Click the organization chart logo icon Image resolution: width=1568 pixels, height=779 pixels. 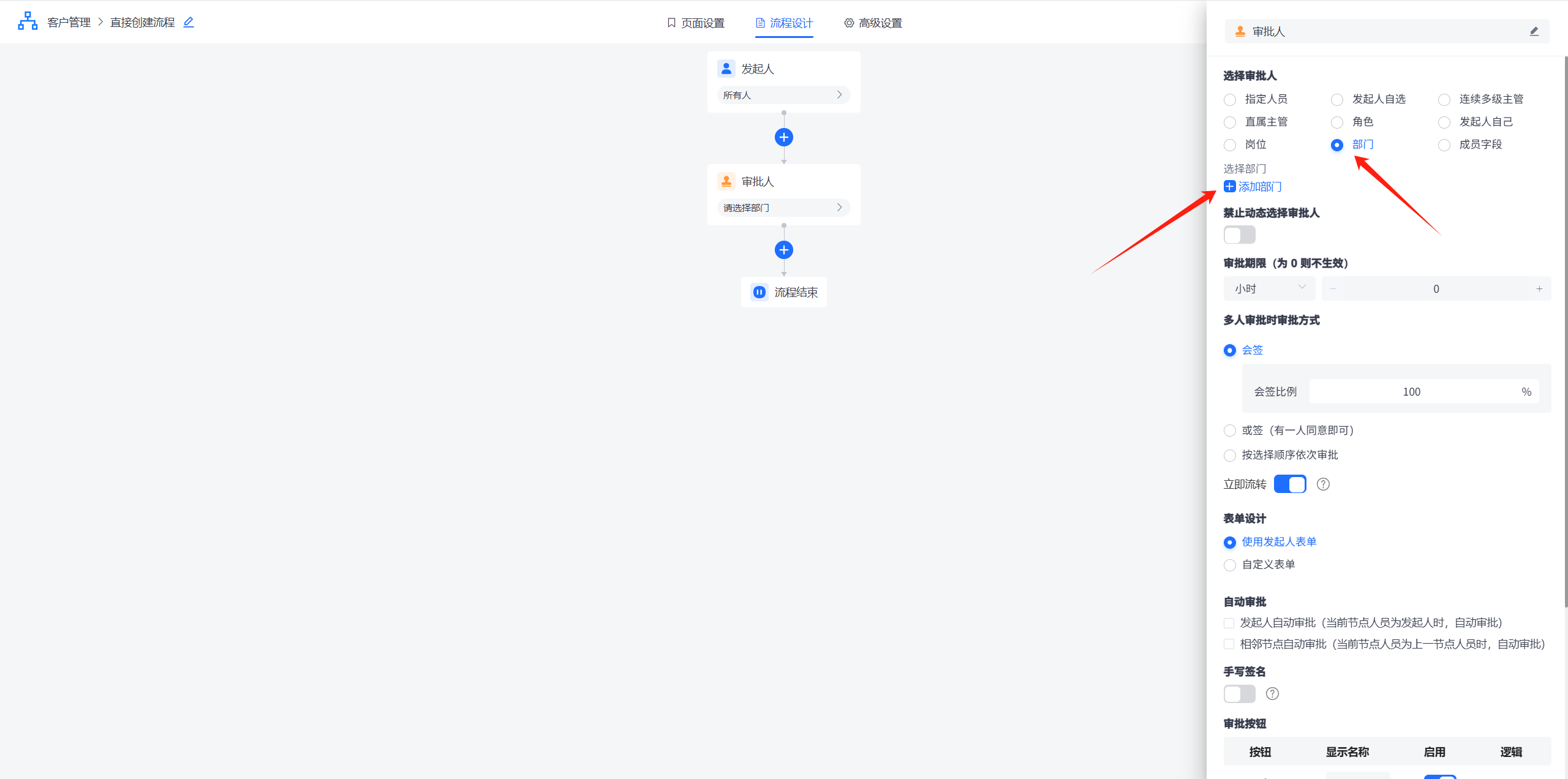tap(28, 21)
